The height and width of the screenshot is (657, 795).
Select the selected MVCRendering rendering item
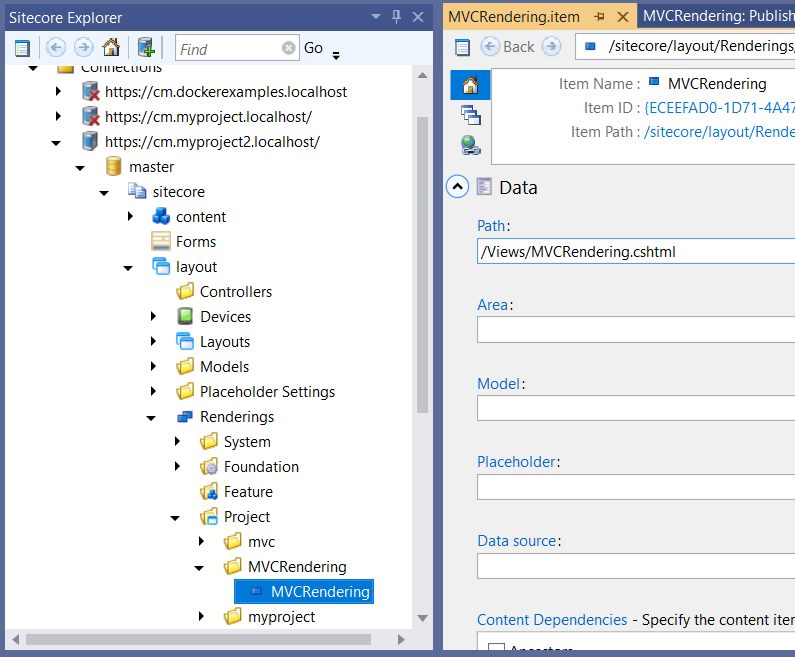(x=304, y=592)
